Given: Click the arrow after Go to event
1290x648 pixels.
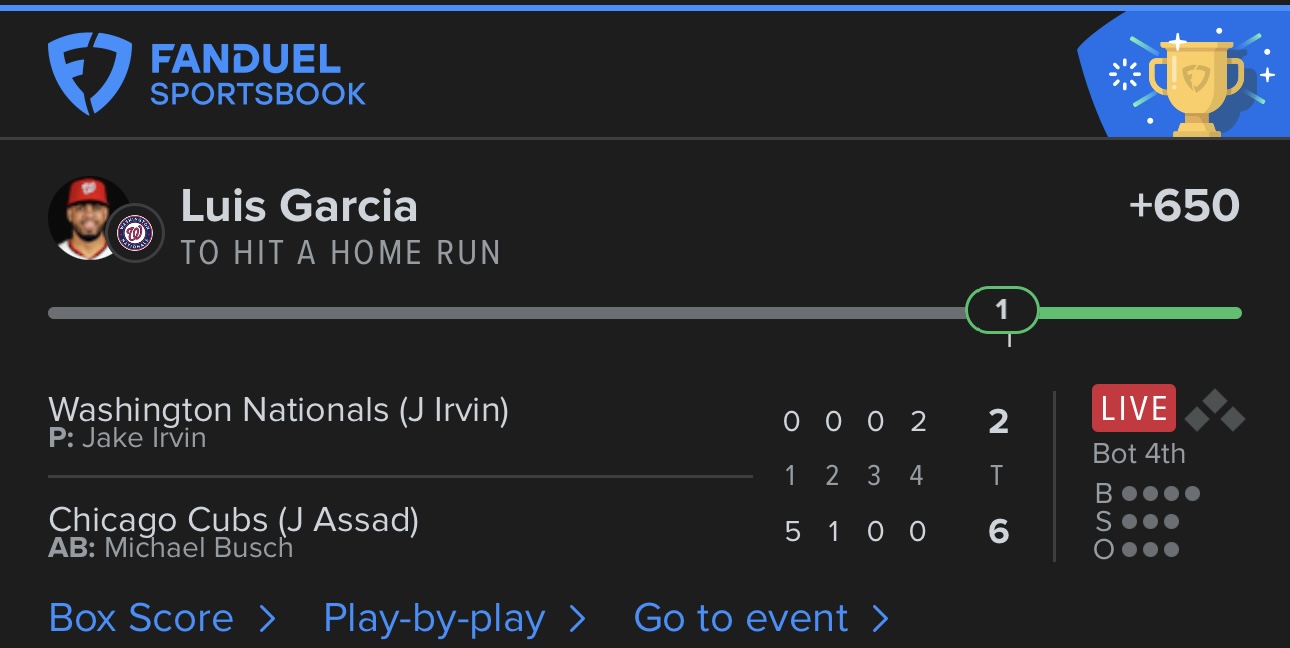Looking at the screenshot, I should point(880,619).
